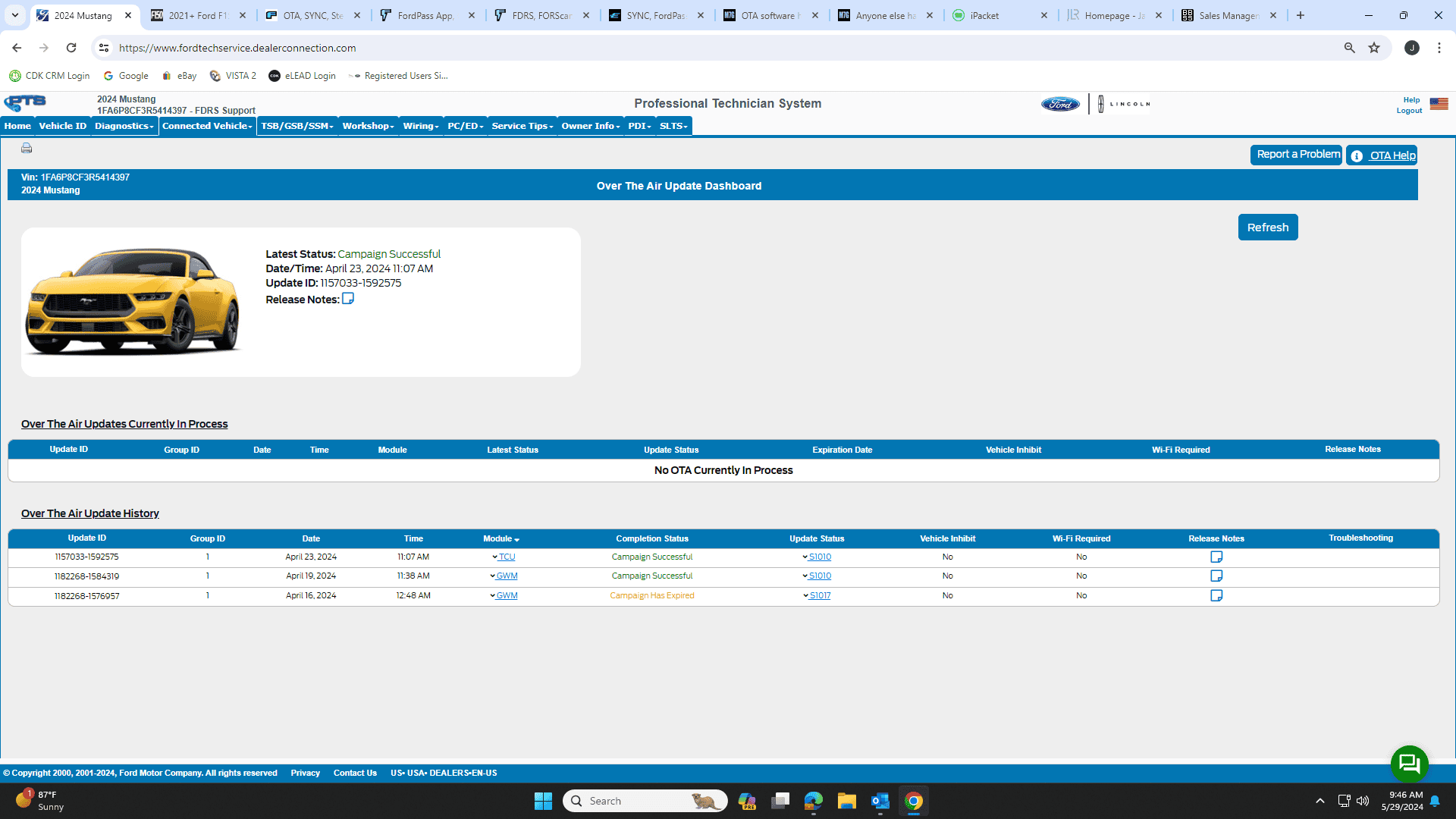The width and height of the screenshot is (1456, 819).
Task: Click the US flag language icon
Action: coord(1439,104)
